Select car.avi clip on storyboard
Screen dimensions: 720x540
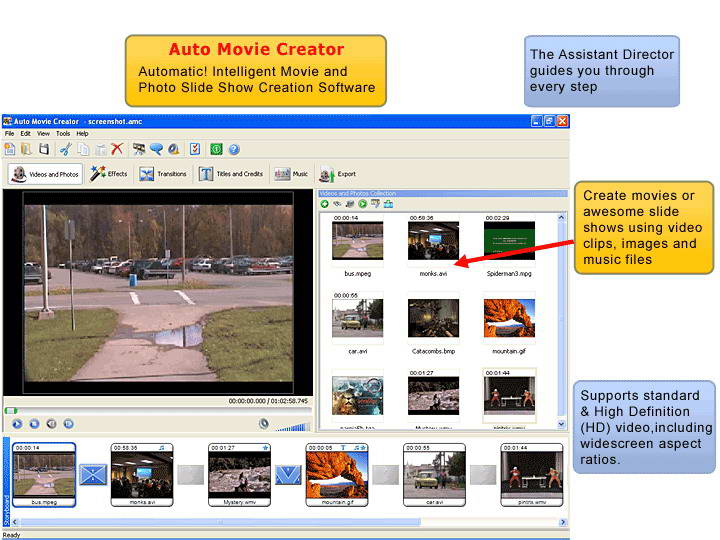click(434, 475)
